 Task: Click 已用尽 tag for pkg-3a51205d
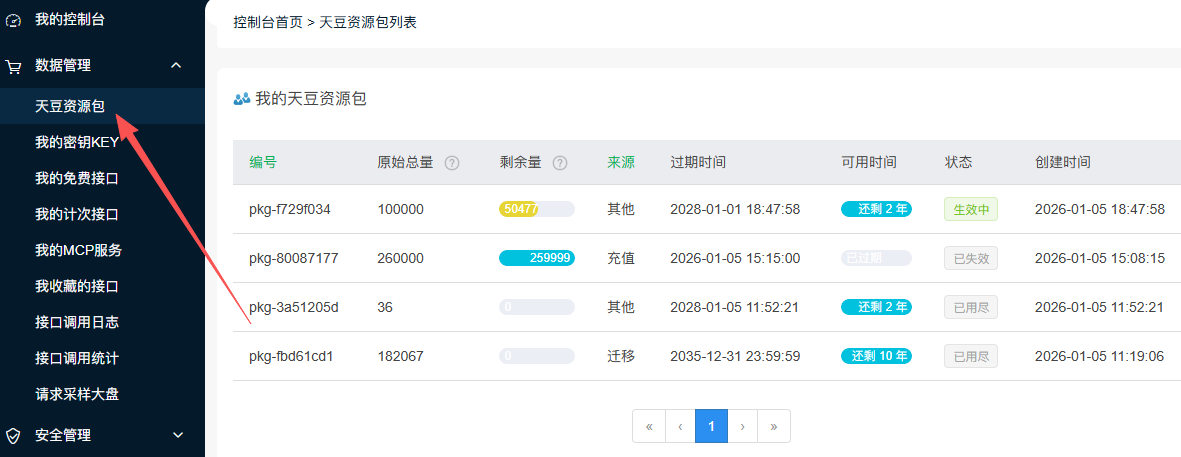[x=971, y=307]
